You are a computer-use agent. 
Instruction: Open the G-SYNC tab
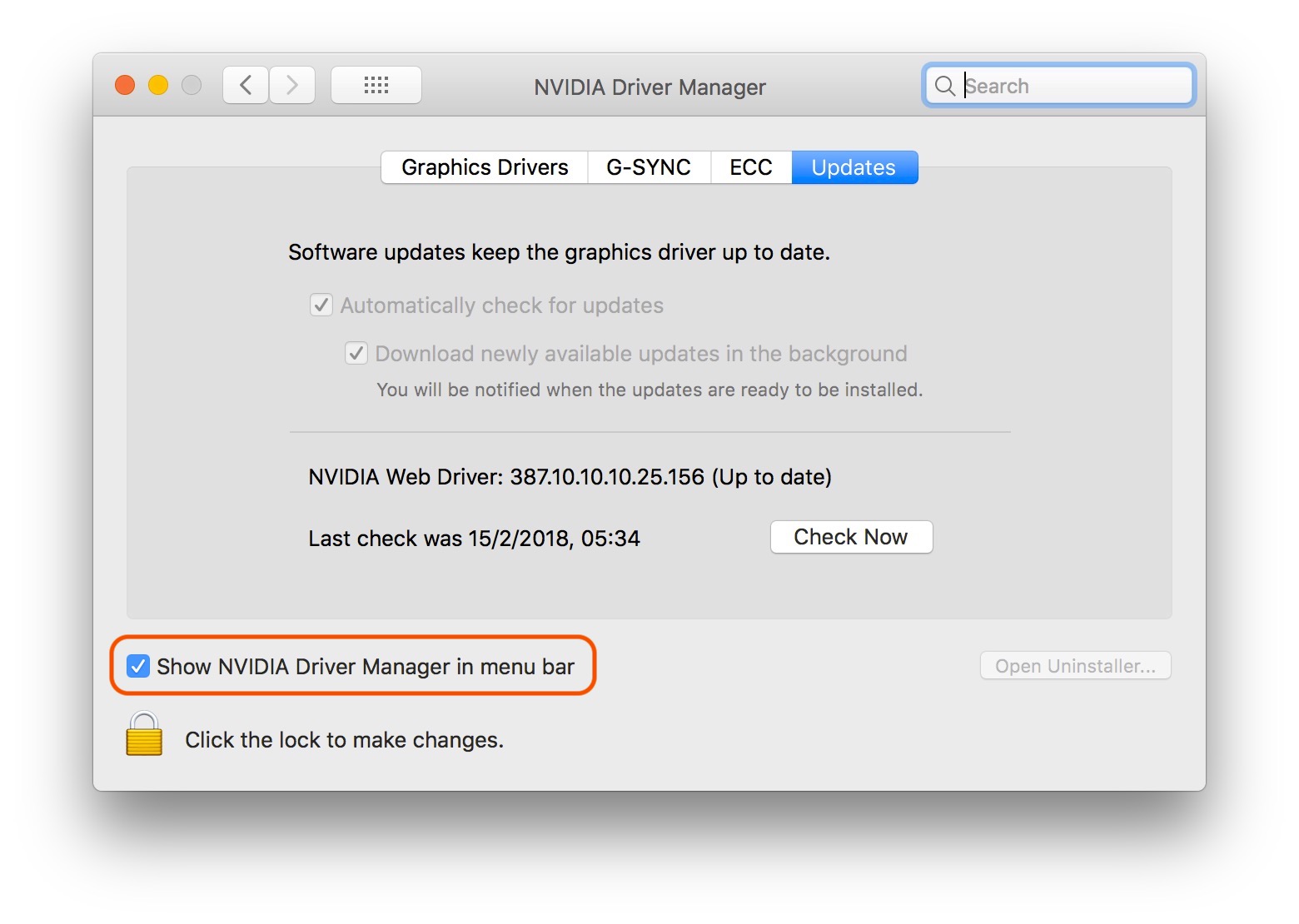coord(649,167)
